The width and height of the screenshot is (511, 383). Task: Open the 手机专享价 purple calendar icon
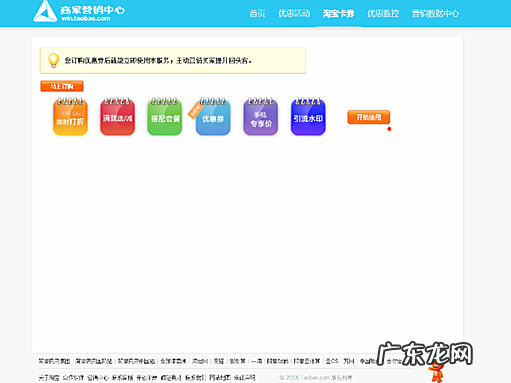260,117
